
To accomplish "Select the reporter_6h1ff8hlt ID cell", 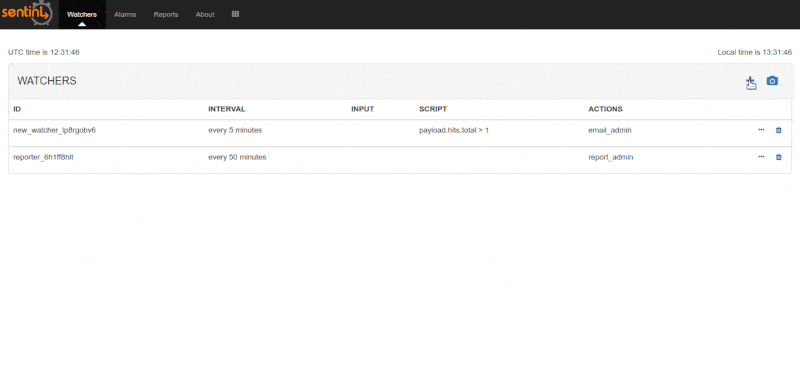I will click(x=43, y=157).
